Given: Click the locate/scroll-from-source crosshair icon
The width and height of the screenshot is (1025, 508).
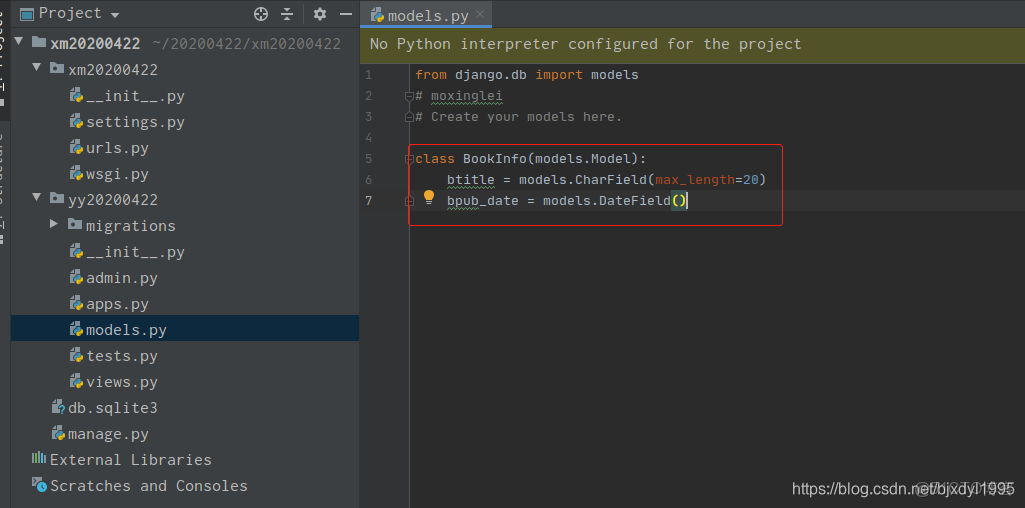Looking at the screenshot, I should click(261, 14).
